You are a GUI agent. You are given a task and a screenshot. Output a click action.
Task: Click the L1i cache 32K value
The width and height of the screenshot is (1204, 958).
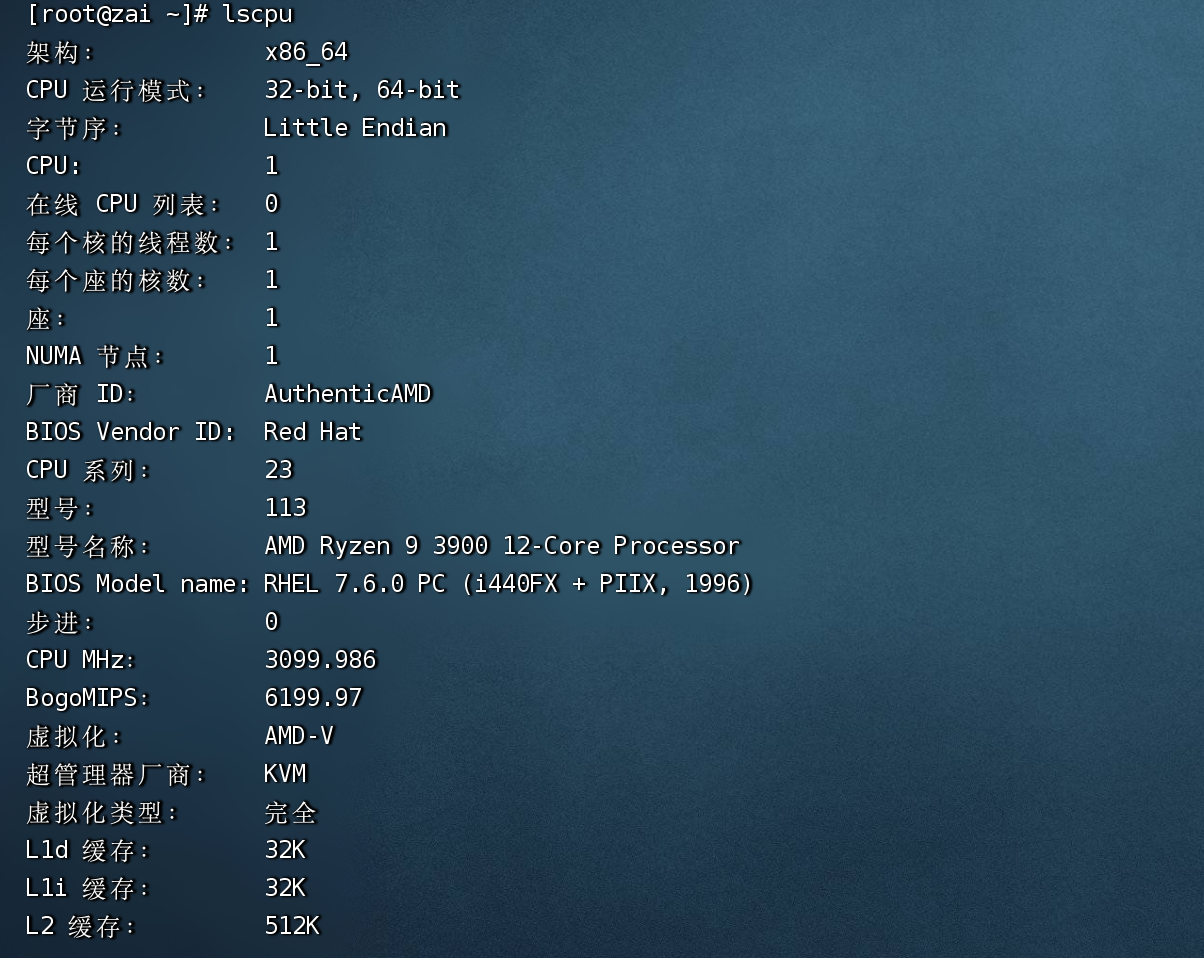coord(285,888)
